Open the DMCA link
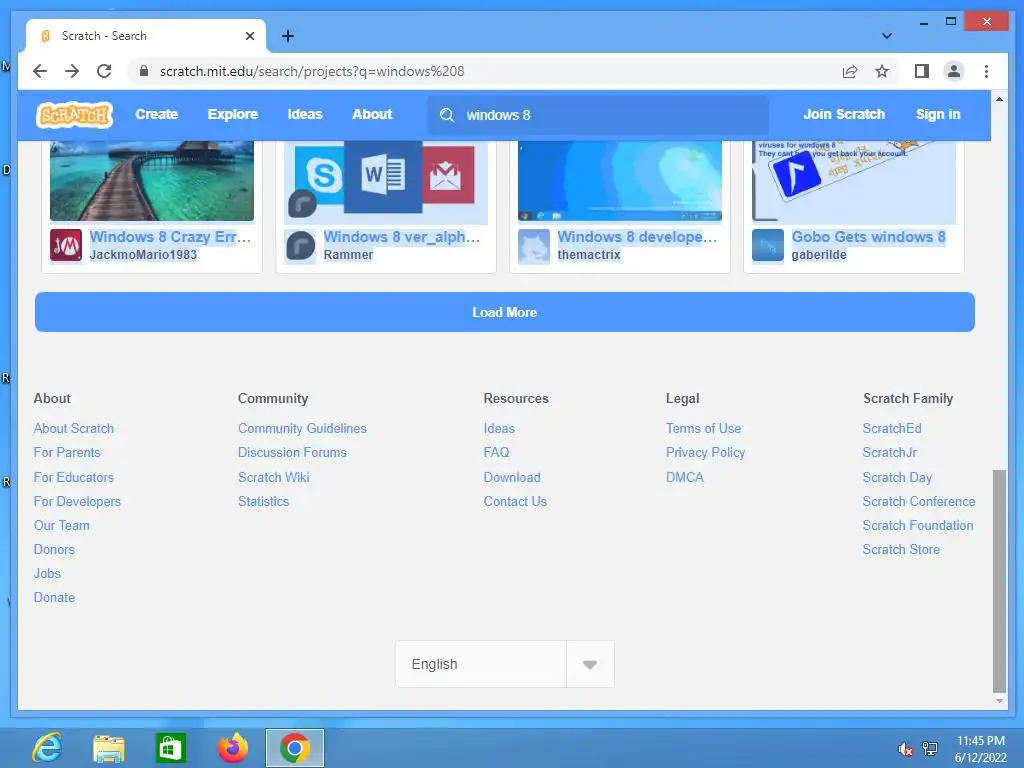Viewport: 1024px width, 768px height. 684,477
